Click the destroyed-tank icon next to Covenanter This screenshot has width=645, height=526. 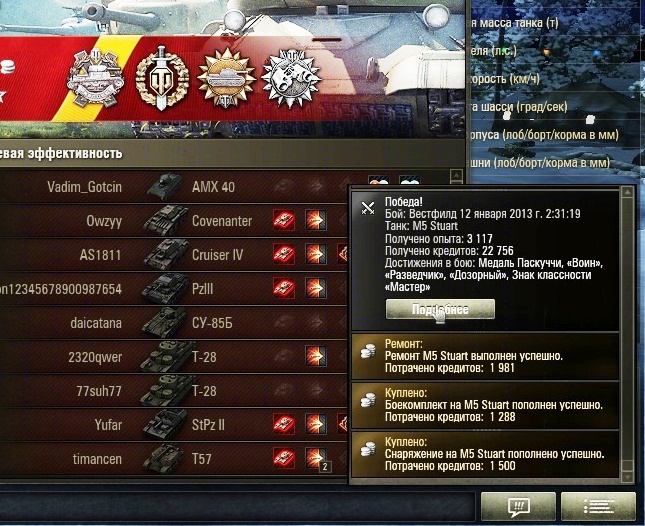284,221
